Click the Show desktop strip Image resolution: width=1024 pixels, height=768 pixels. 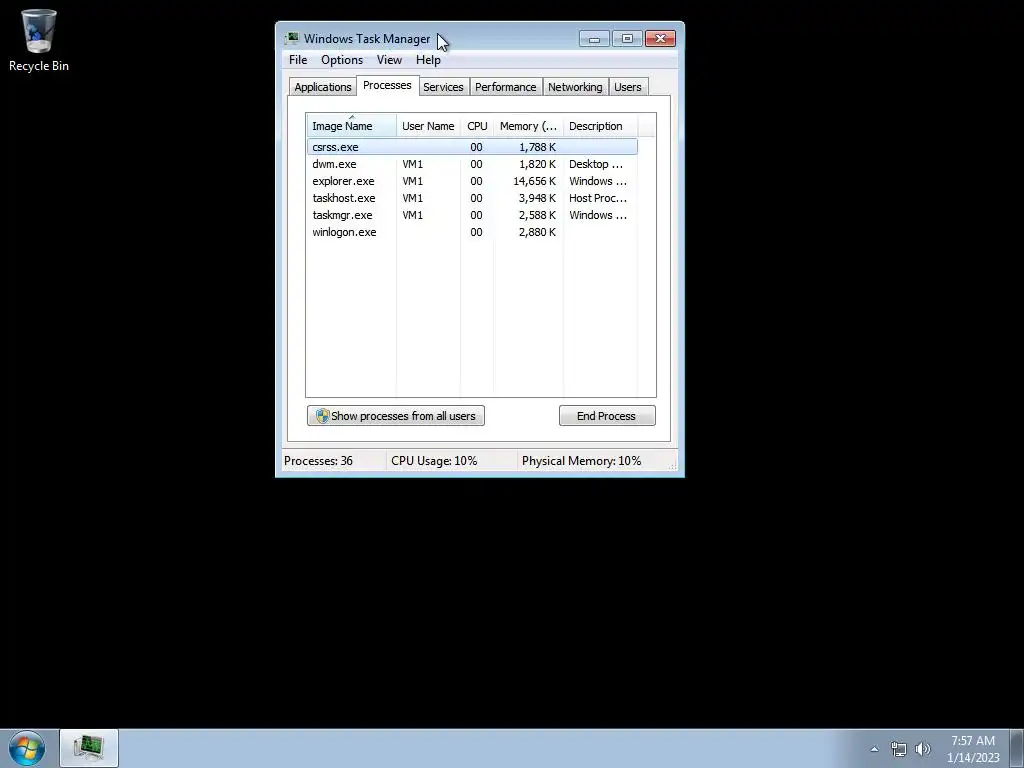tap(1017, 748)
